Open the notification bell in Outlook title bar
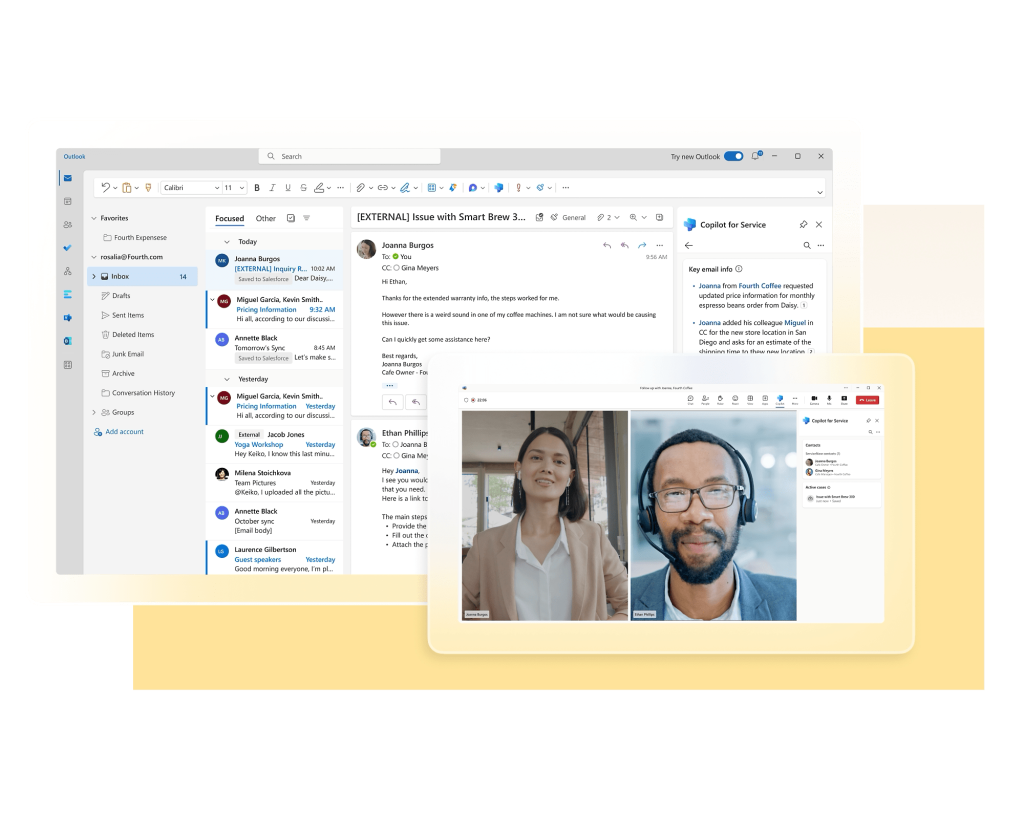1024x814 pixels. [x=756, y=156]
